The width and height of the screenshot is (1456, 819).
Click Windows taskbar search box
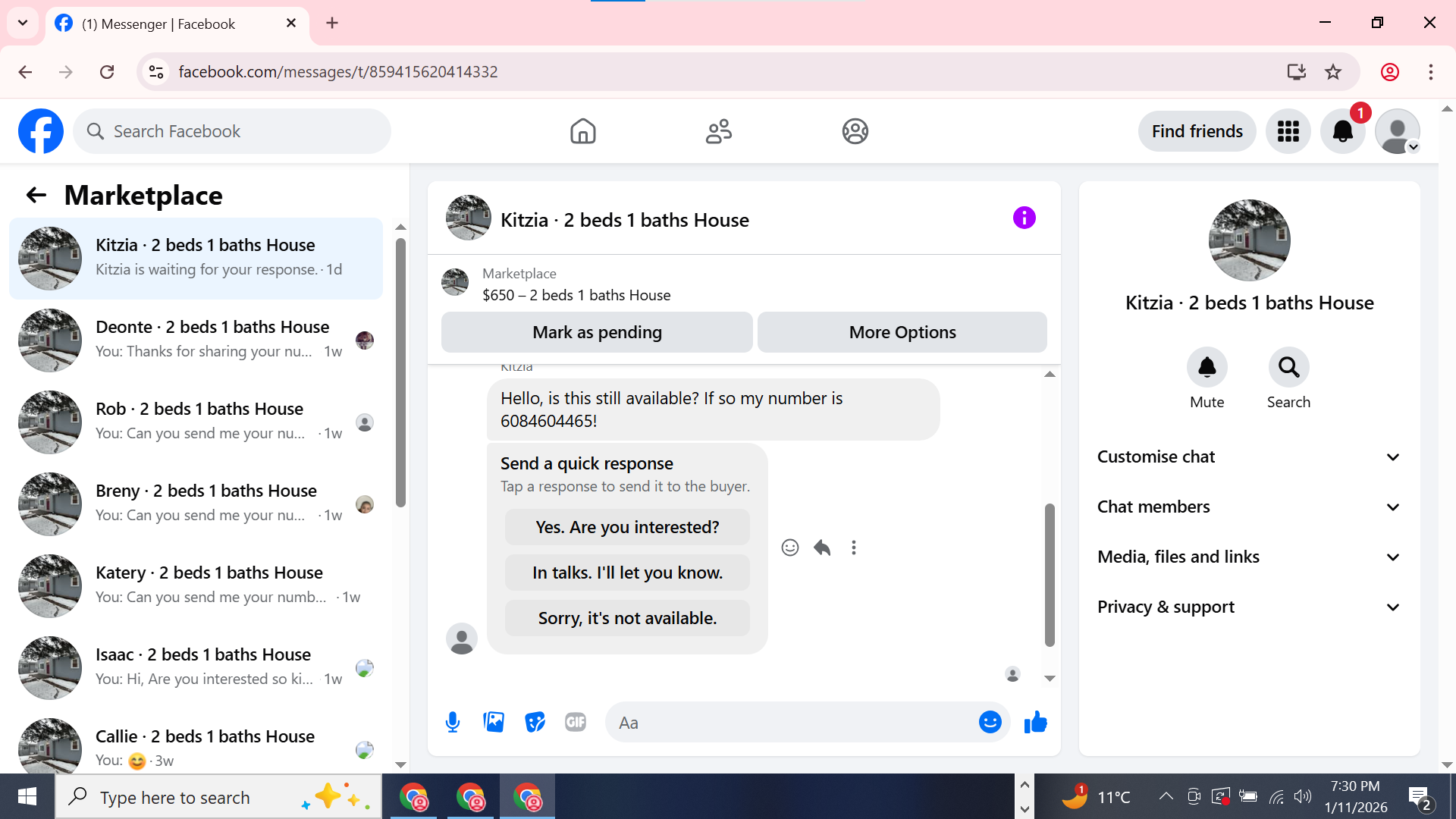click(218, 796)
